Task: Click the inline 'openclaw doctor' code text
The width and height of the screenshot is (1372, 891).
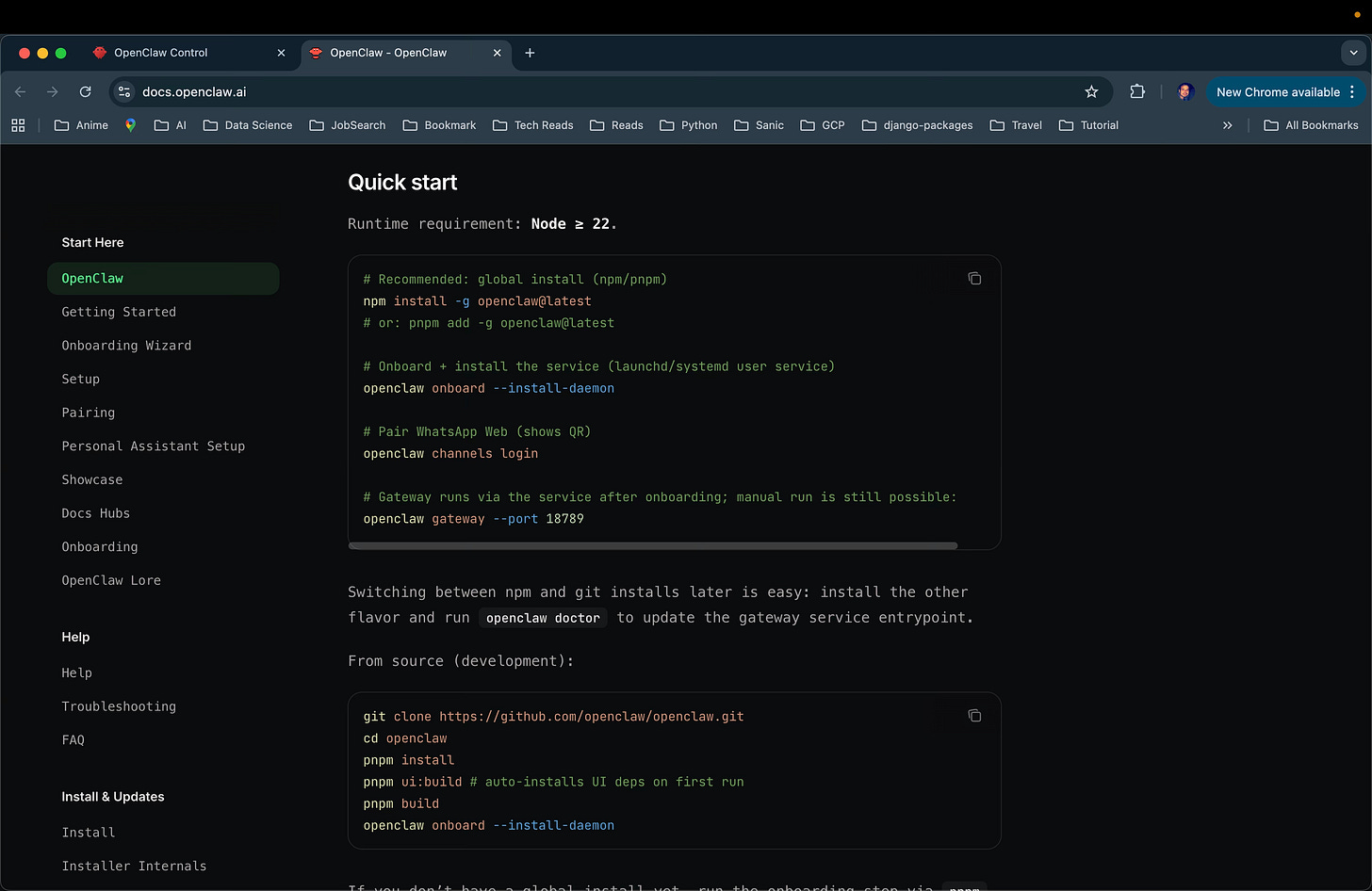Action: (543, 618)
